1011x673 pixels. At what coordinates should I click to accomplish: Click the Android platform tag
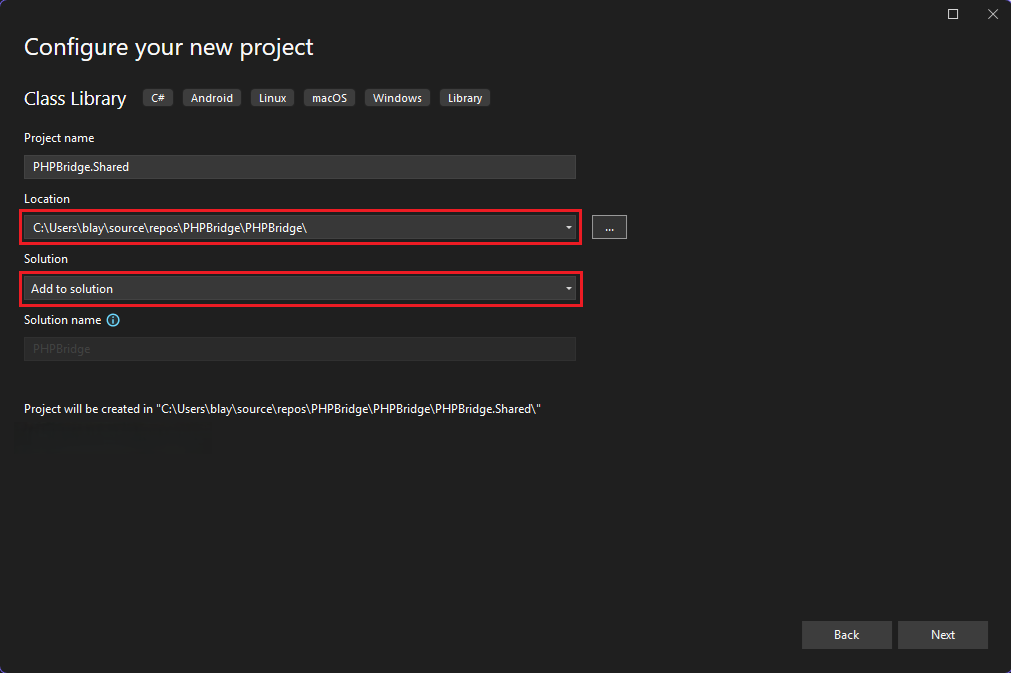(x=211, y=98)
